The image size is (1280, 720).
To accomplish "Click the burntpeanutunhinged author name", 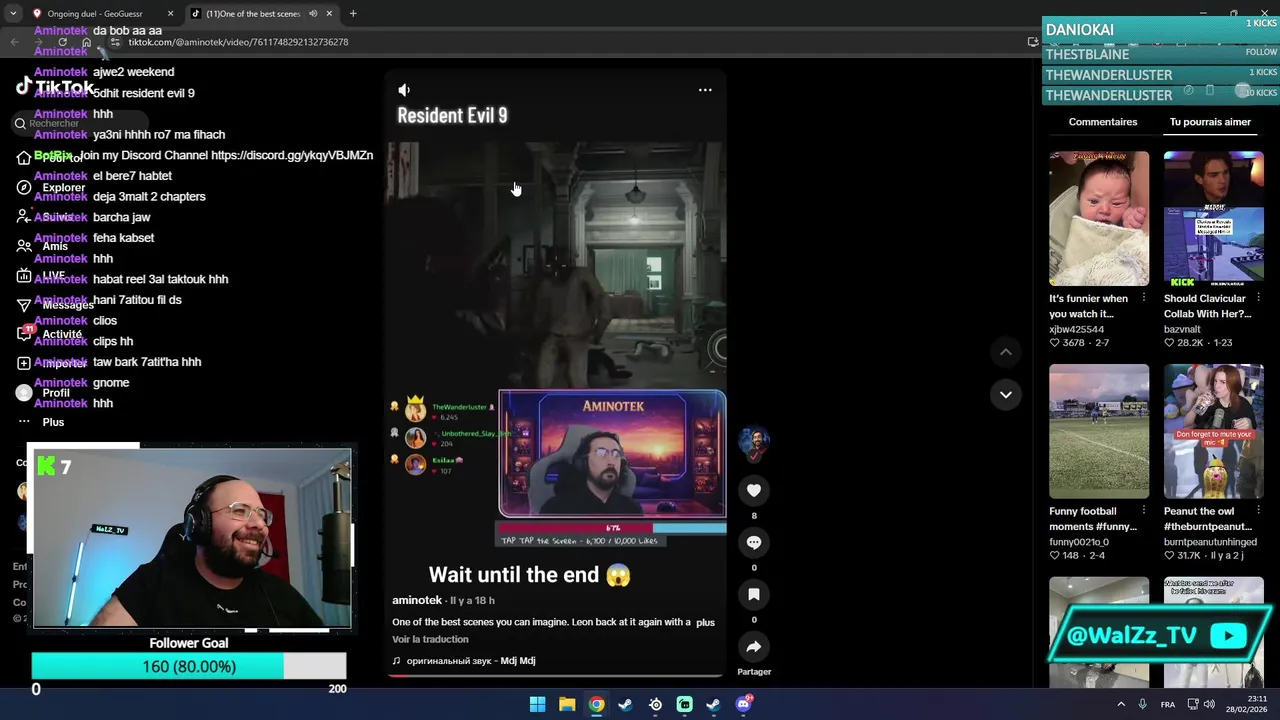I will click(x=1210, y=542).
